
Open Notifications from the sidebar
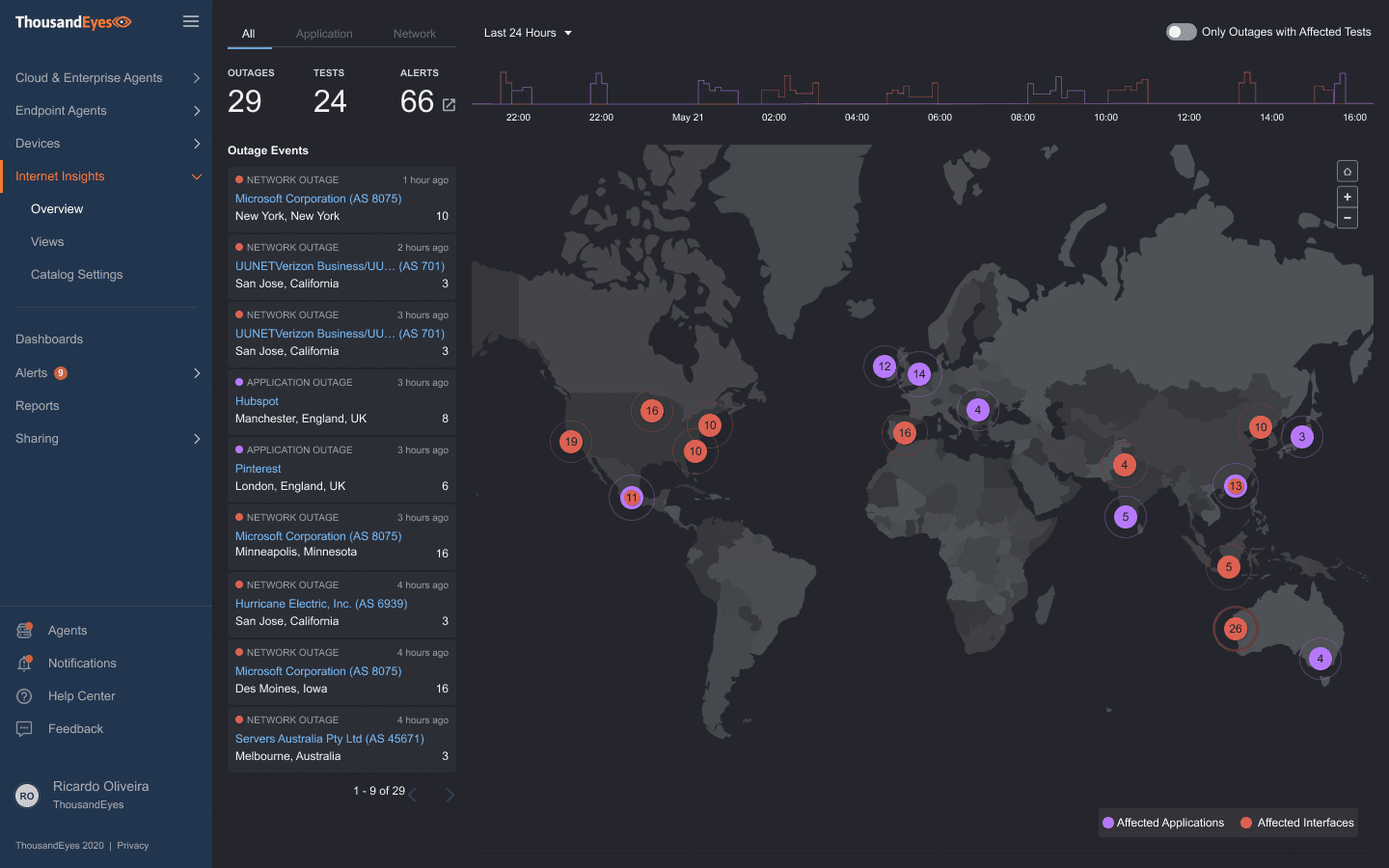pyautogui.click(x=23, y=663)
